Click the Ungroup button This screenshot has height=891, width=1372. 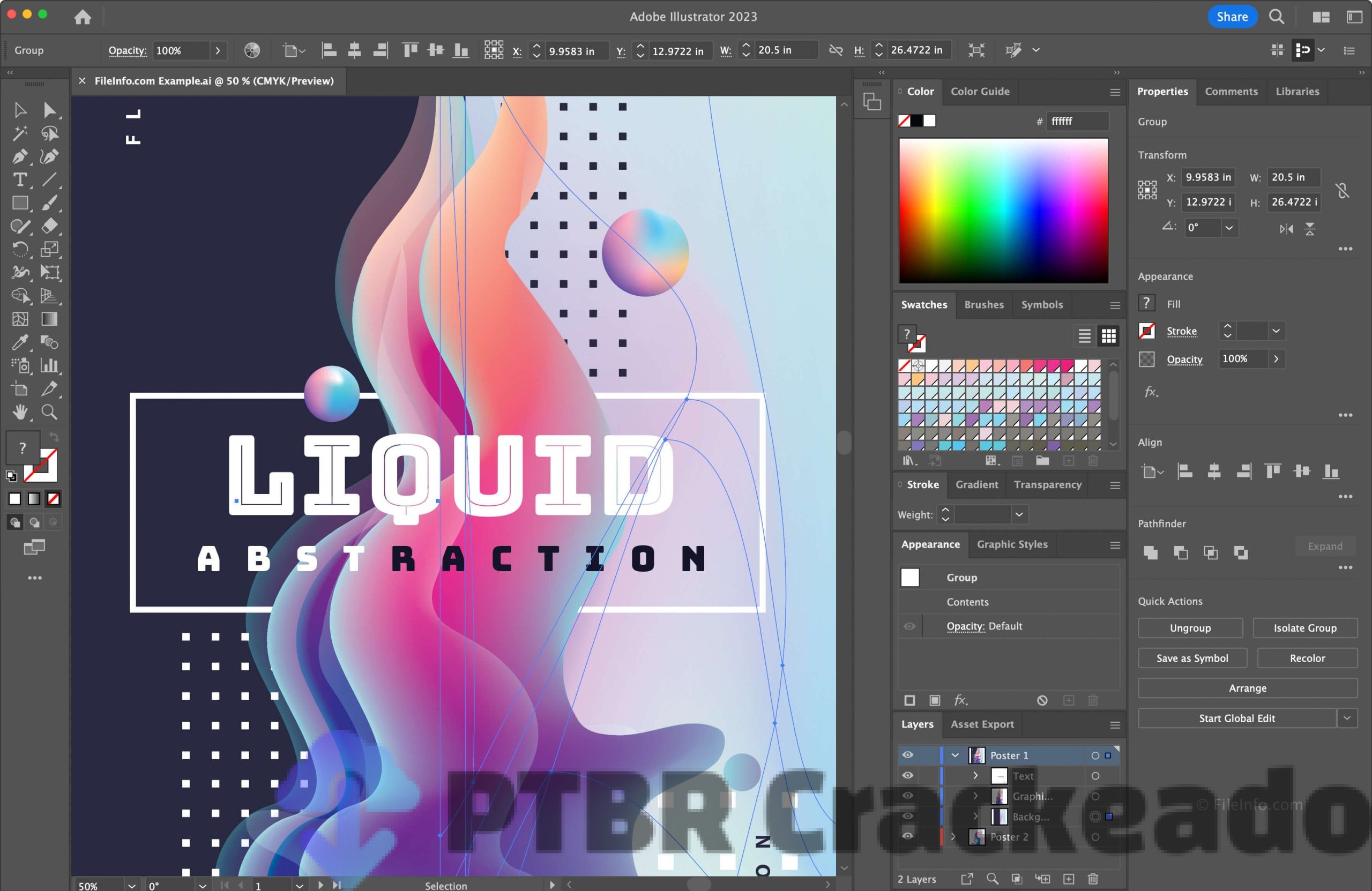coord(1190,628)
